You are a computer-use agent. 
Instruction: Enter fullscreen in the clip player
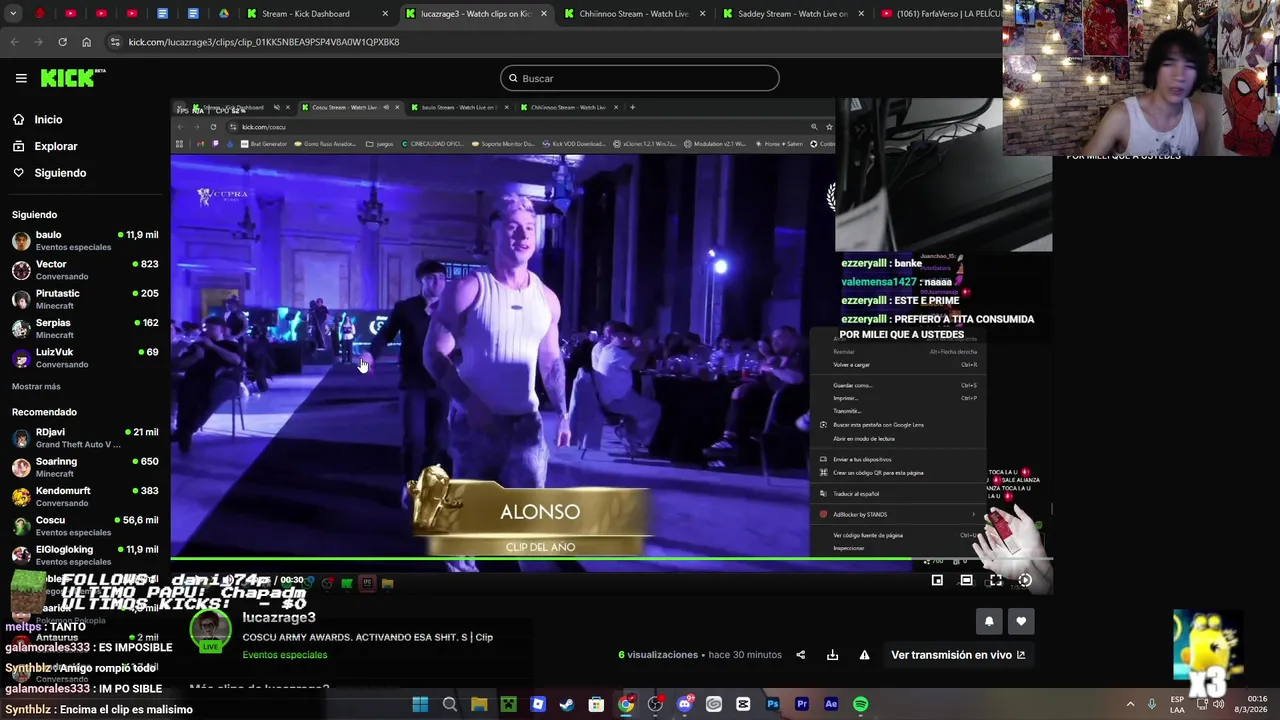click(995, 580)
